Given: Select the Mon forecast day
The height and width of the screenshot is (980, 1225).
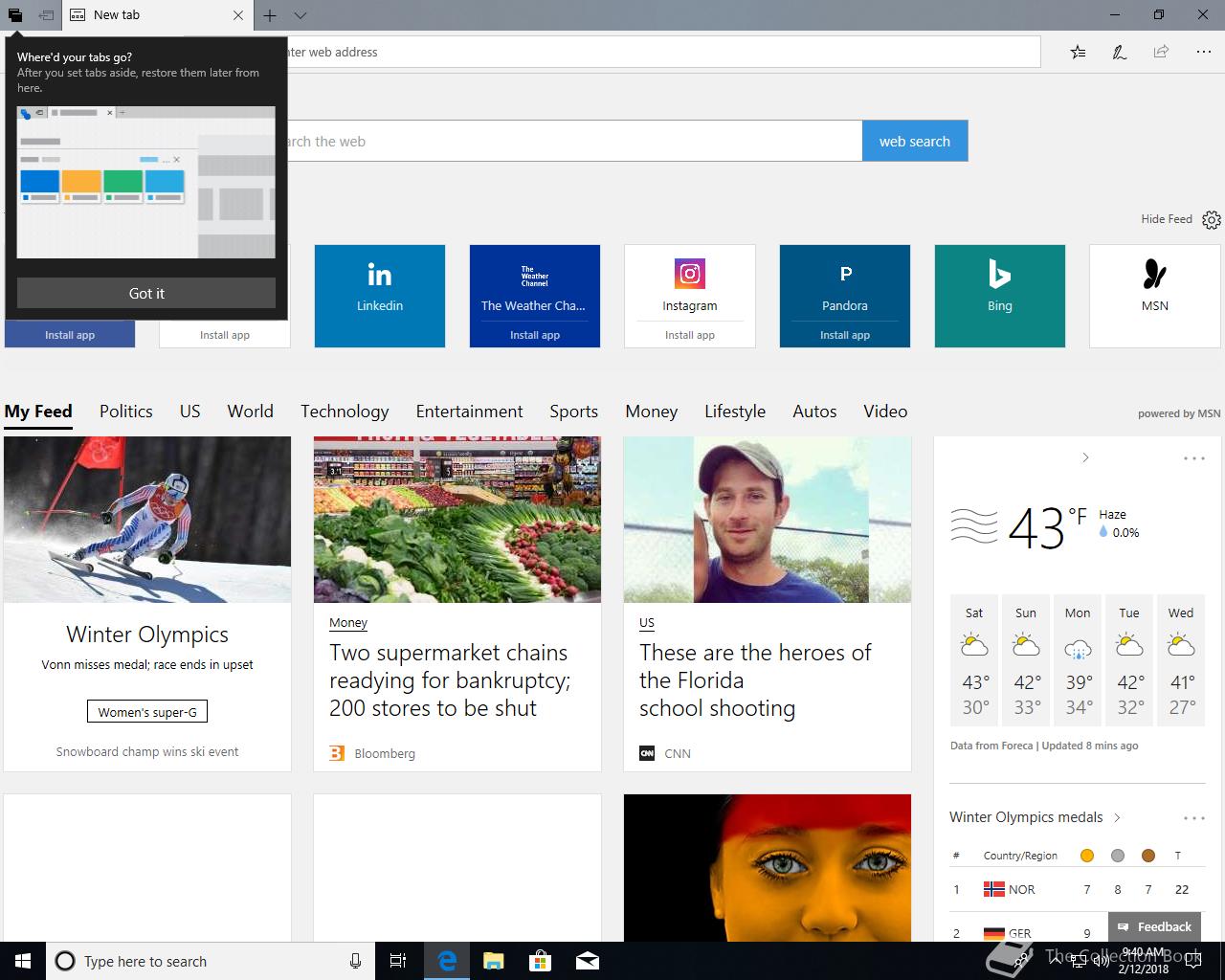Looking at the screenshot, I should coord(1078,660).
